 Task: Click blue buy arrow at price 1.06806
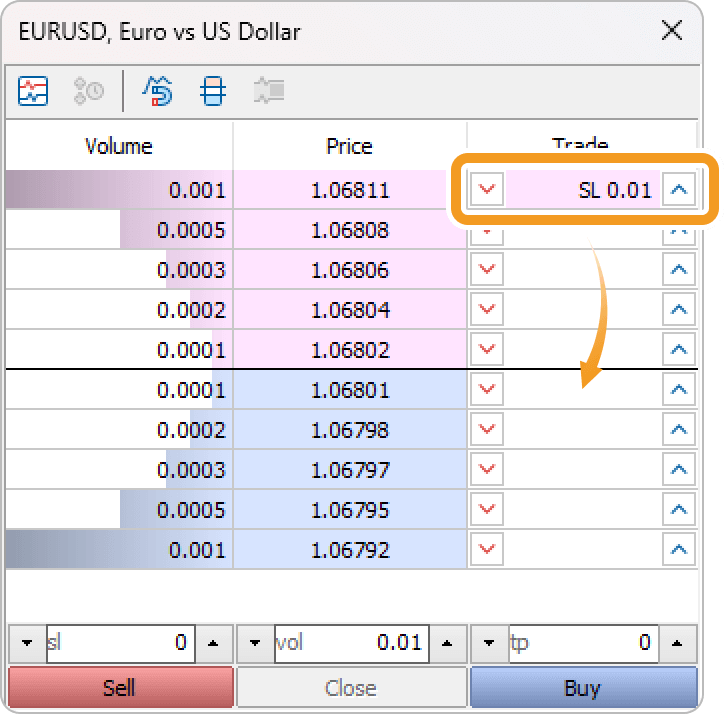679,269
